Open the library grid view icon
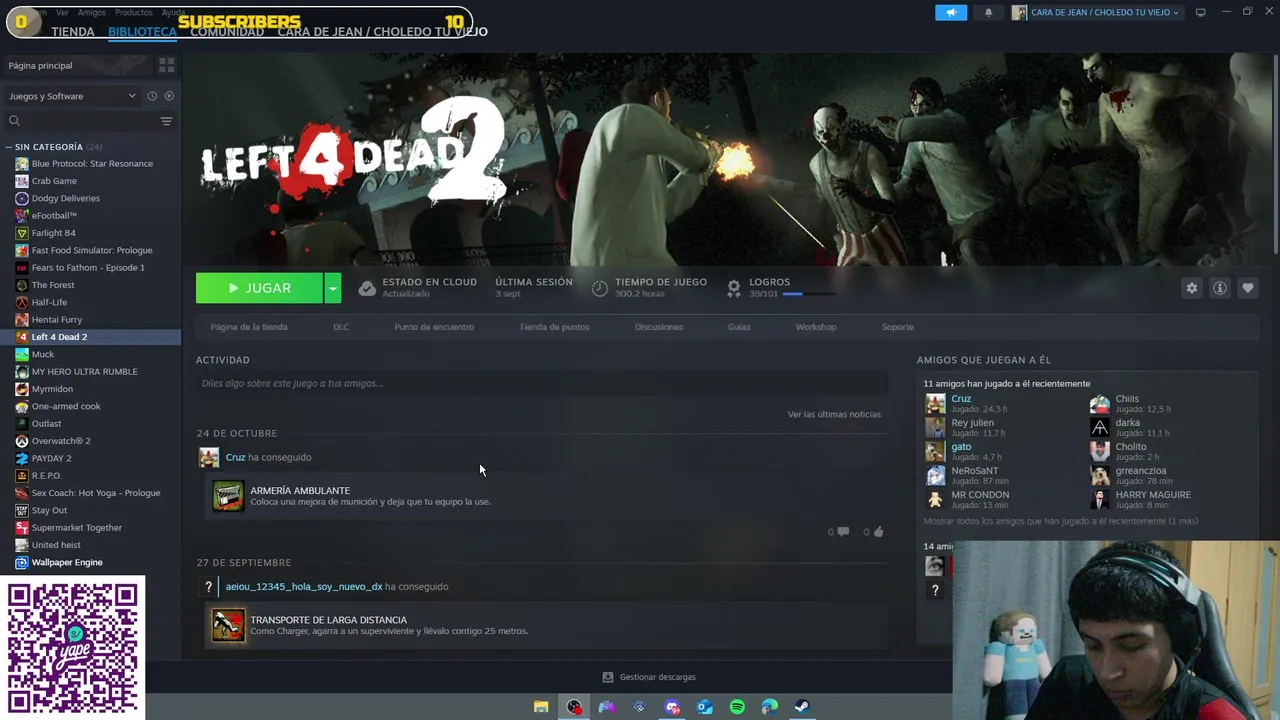 click(x=167, y=65)
